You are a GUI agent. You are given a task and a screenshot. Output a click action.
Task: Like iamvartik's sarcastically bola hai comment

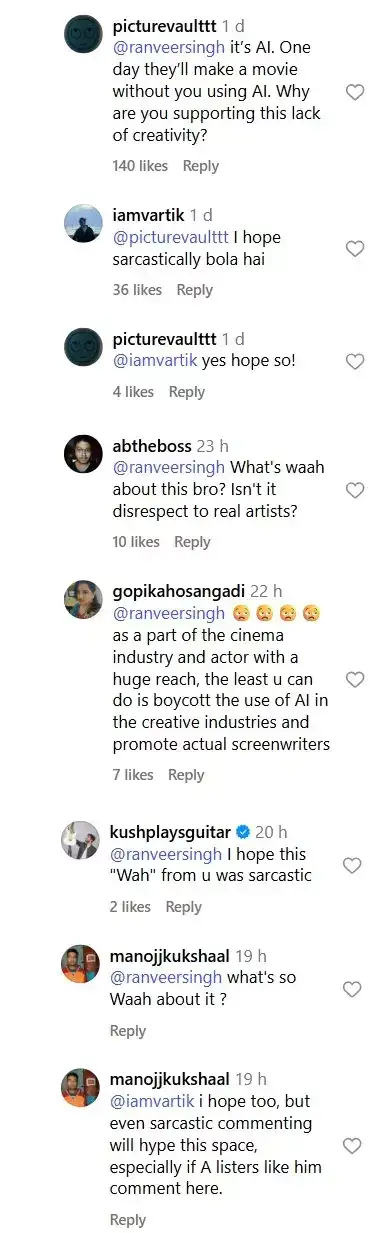[354, 249]
